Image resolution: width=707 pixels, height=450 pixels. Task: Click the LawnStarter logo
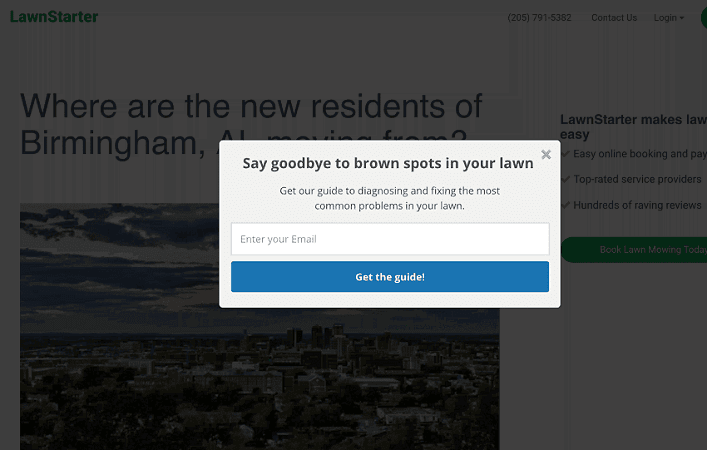click(x=54, y=17)
